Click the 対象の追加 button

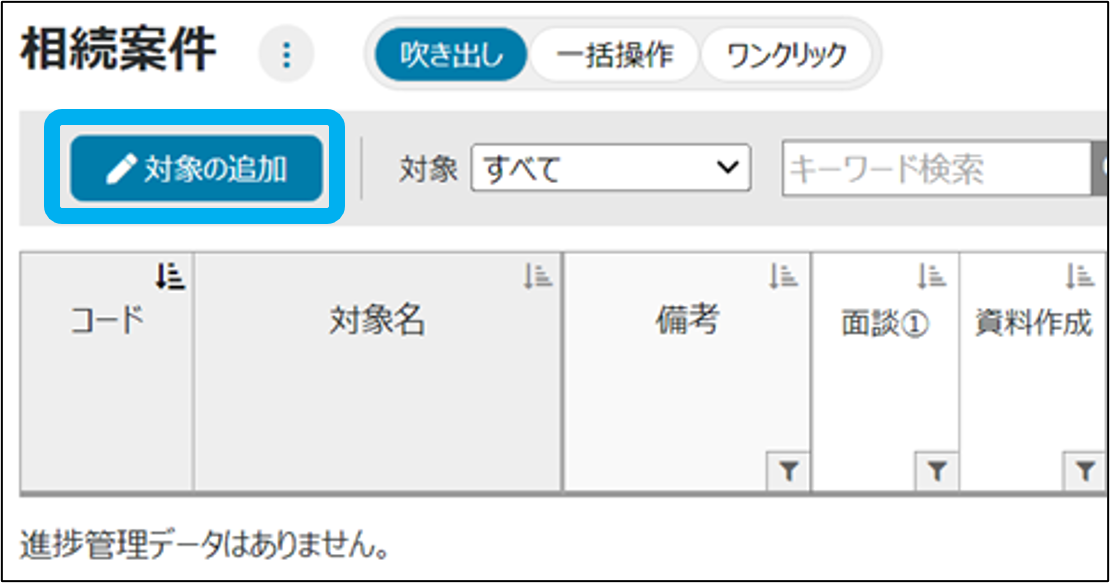pyautogui.click(x=196, y=169)
